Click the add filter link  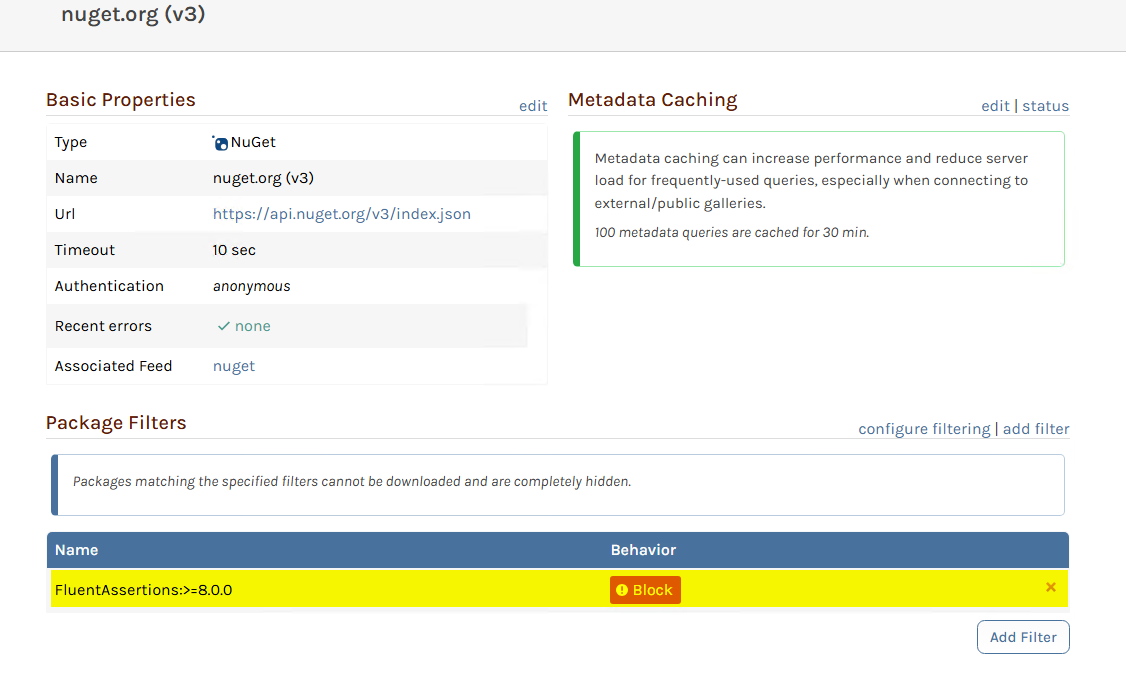click(1036, 429)
